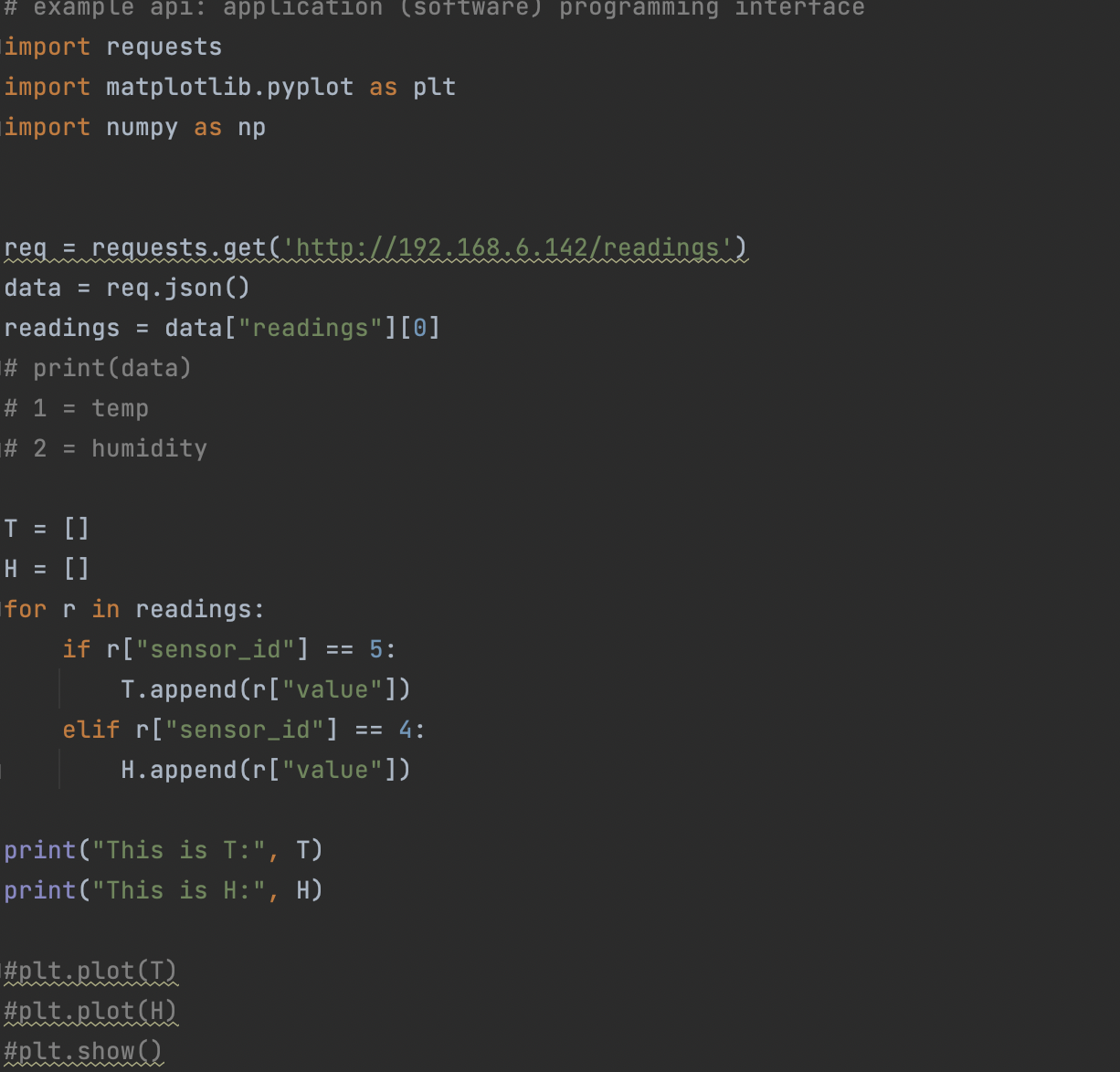The width and height of the screenshot is (1120, 1072).
Task: Click the commented line '#plt.plot(T)'
Action: tap(90, 971)
